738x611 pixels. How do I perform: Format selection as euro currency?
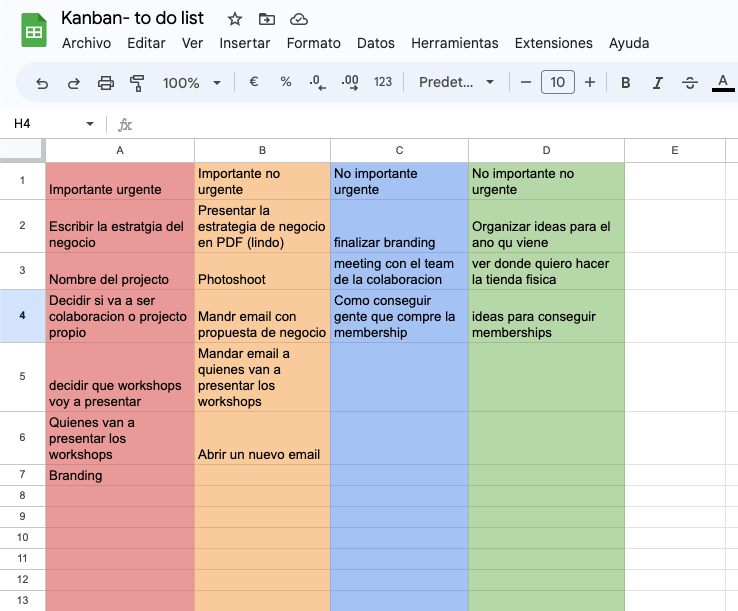(254, 82)
